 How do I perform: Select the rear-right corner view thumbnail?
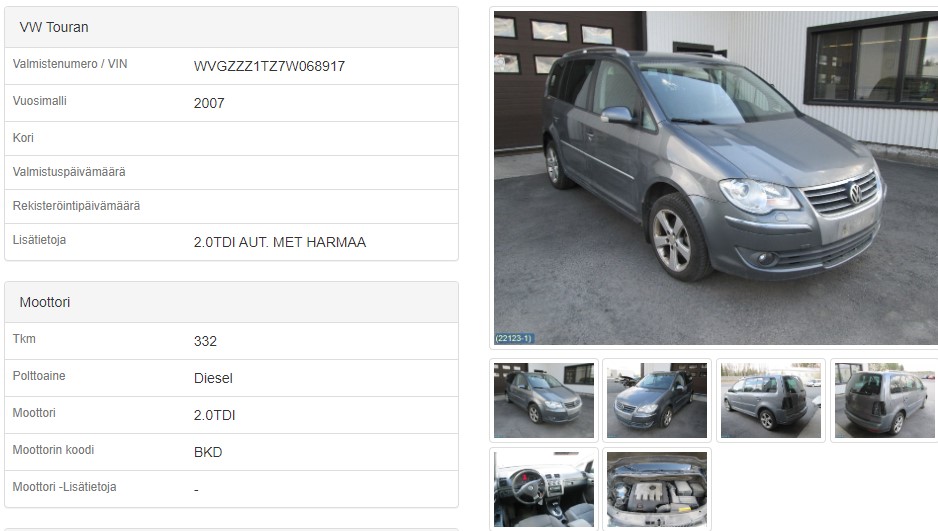[884, 400]
